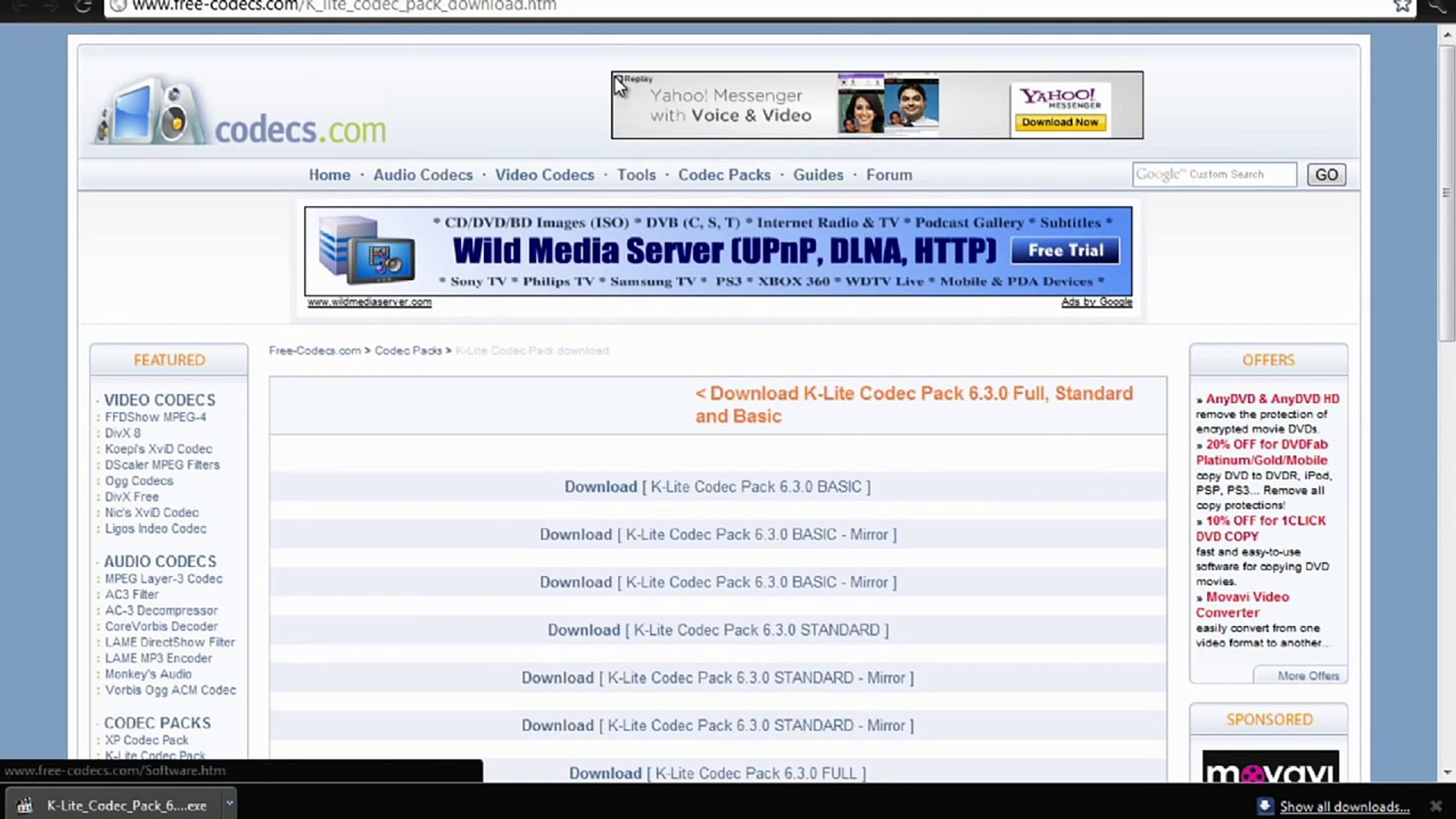The height and width of the screenshot is (819, 1456).
Task: Open VIDEO CODECS sidebar heading
Action: coord(159,400)
